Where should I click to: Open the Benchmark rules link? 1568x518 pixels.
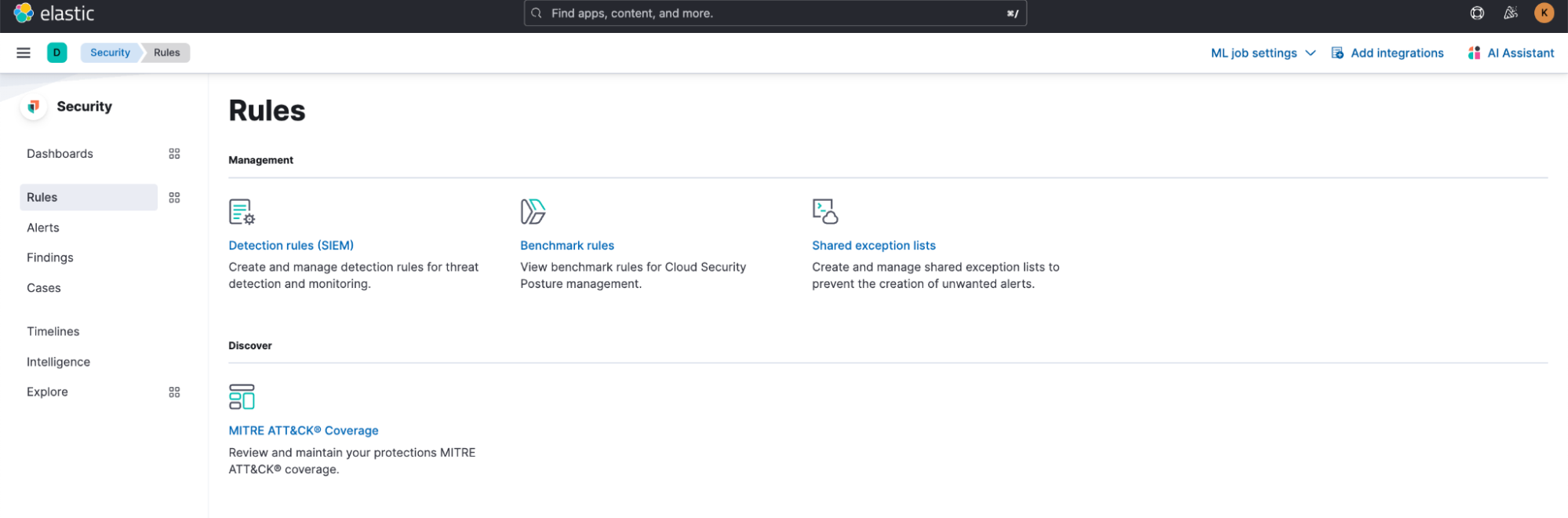tap(567, 246)
